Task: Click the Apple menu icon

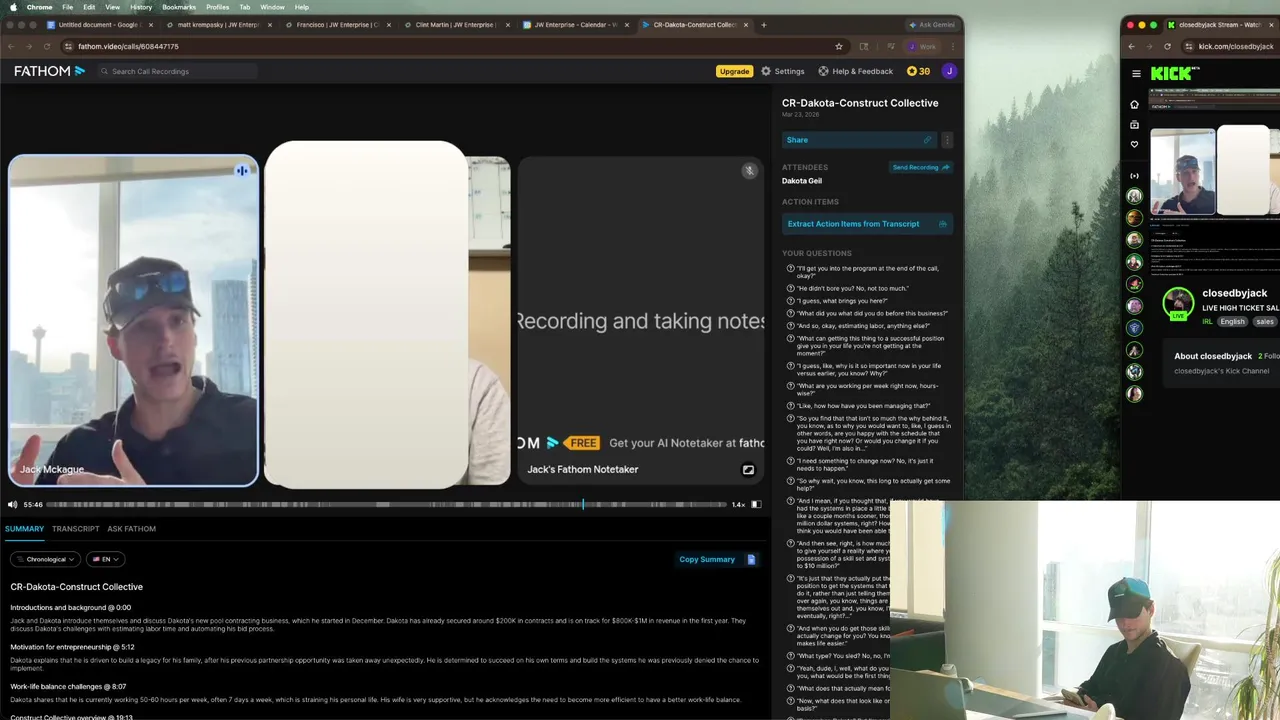Action: pyautogui.click(x=12, y=7)
